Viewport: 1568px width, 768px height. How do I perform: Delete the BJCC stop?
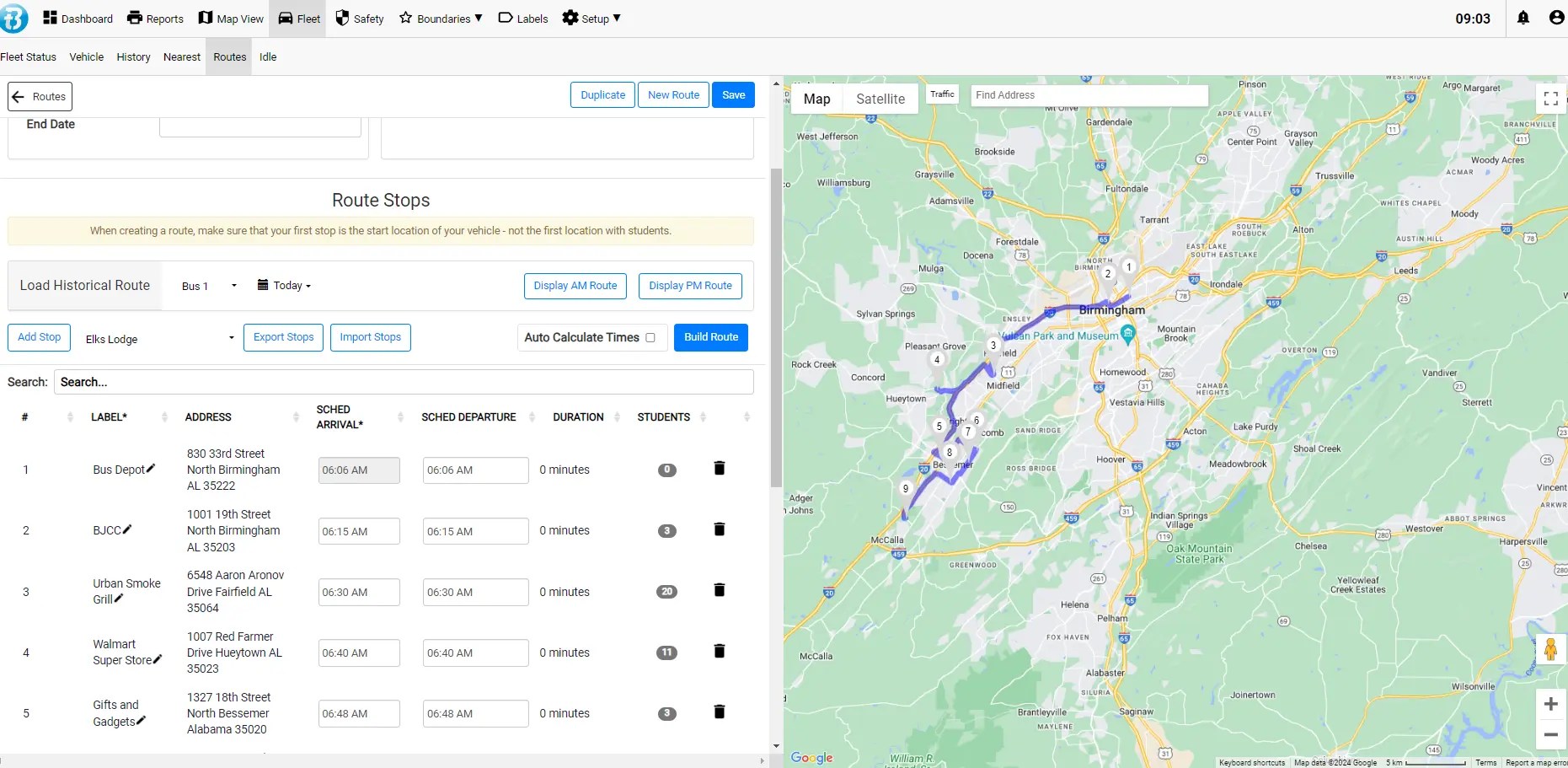click(x=720, y=529)
